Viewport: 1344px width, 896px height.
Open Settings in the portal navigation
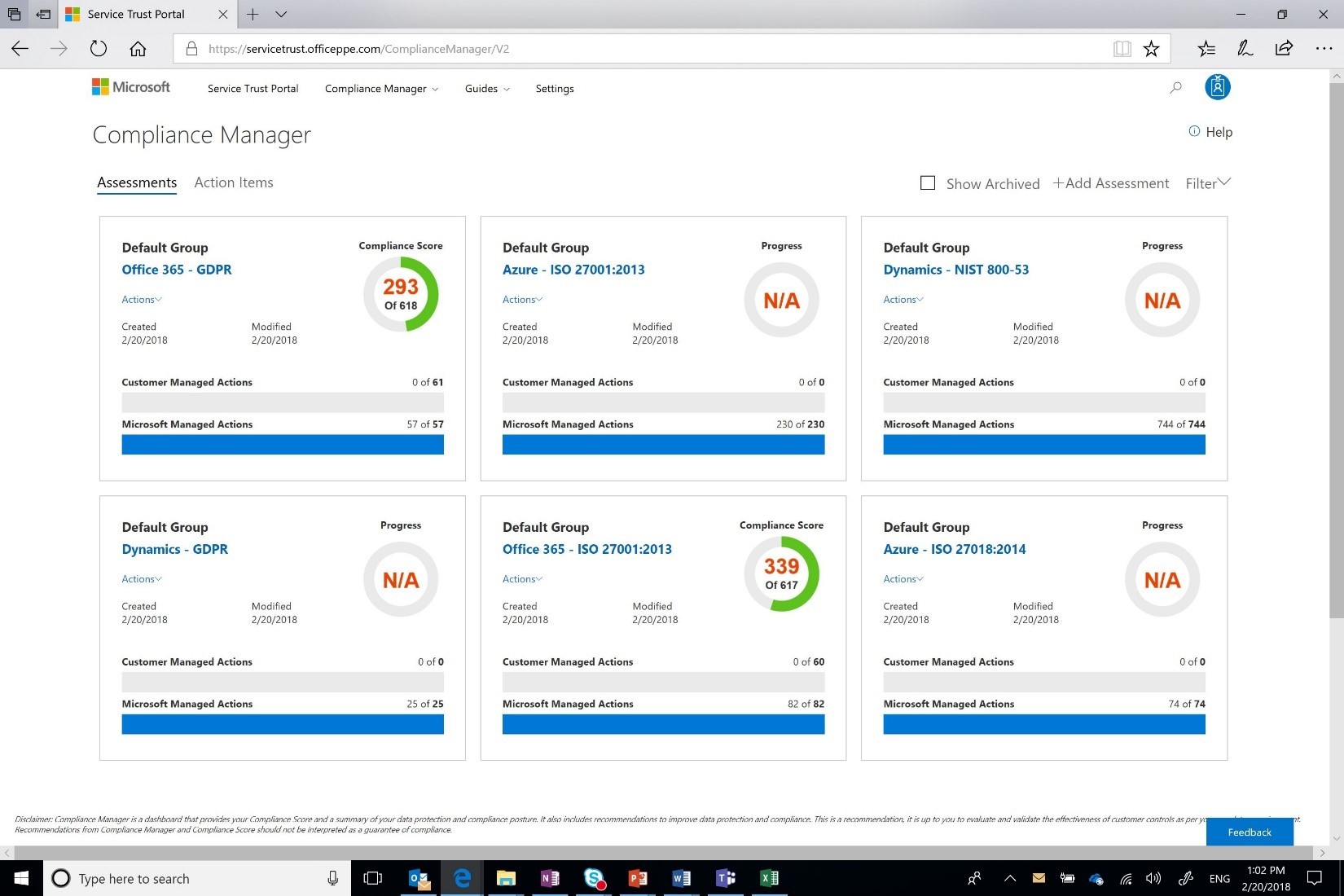coord(554,88)
